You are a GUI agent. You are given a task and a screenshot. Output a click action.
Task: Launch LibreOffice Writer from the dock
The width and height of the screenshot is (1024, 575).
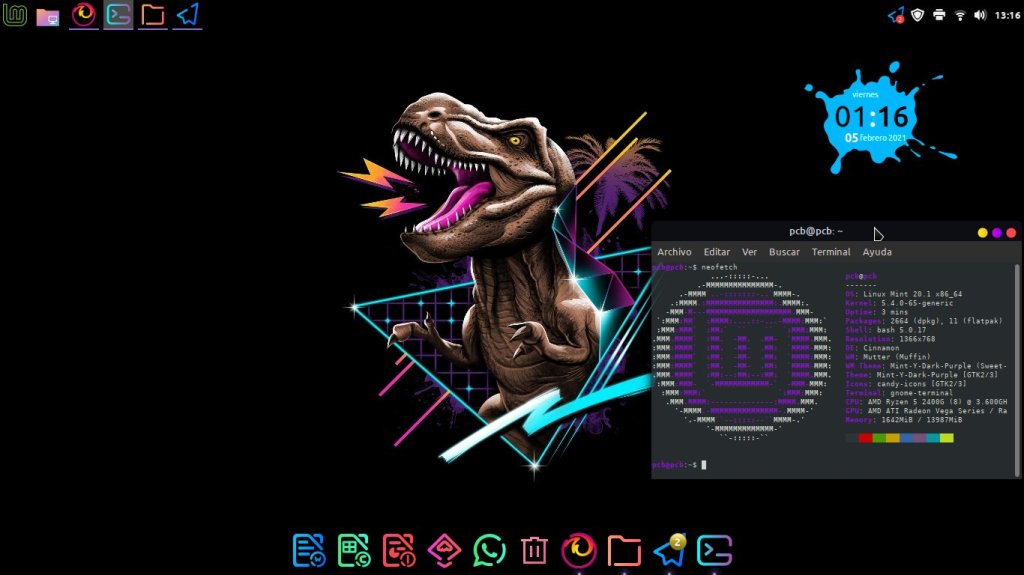coord(309,550)
